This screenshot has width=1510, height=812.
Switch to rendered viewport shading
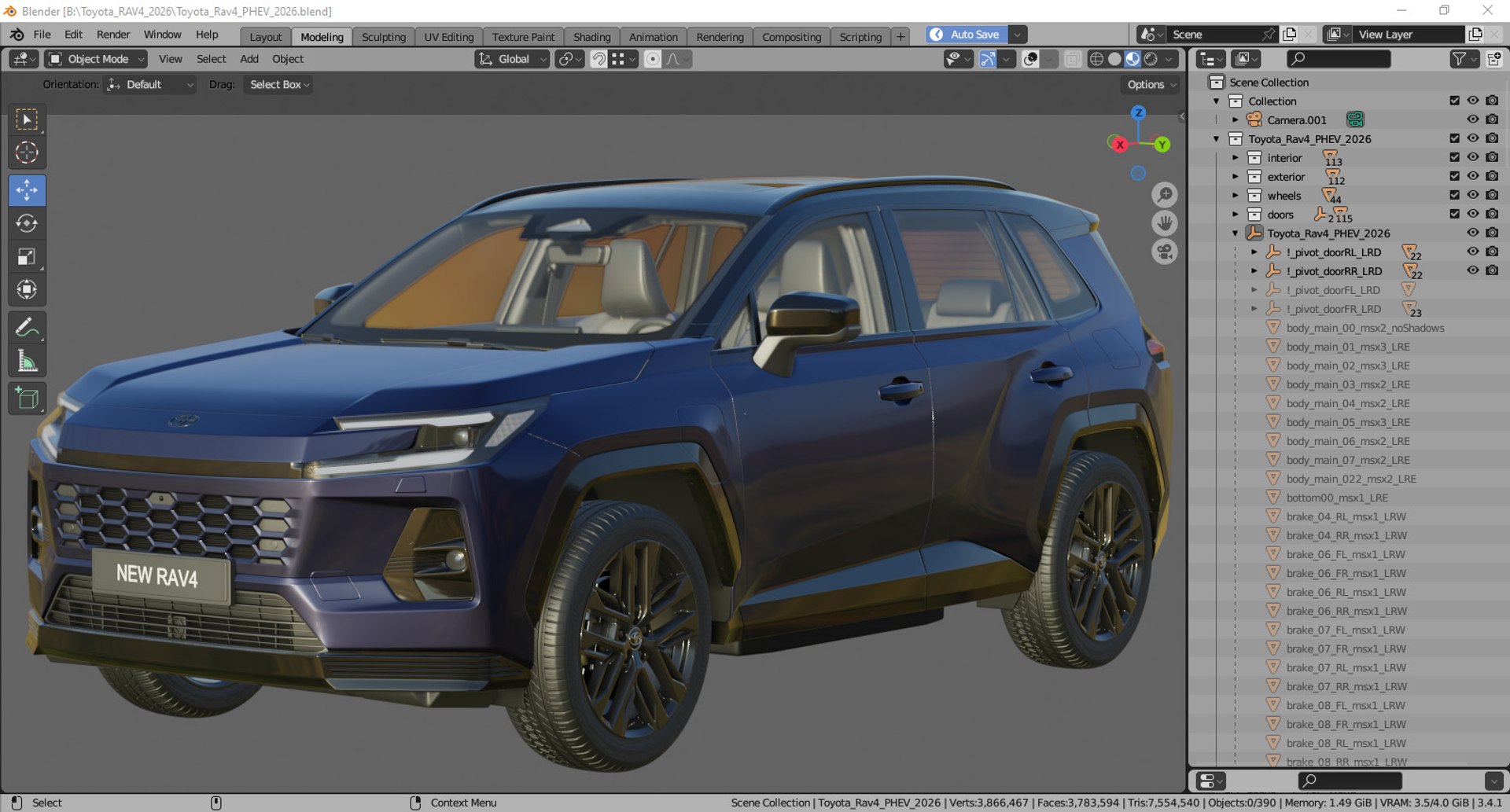coord(1151,59)
